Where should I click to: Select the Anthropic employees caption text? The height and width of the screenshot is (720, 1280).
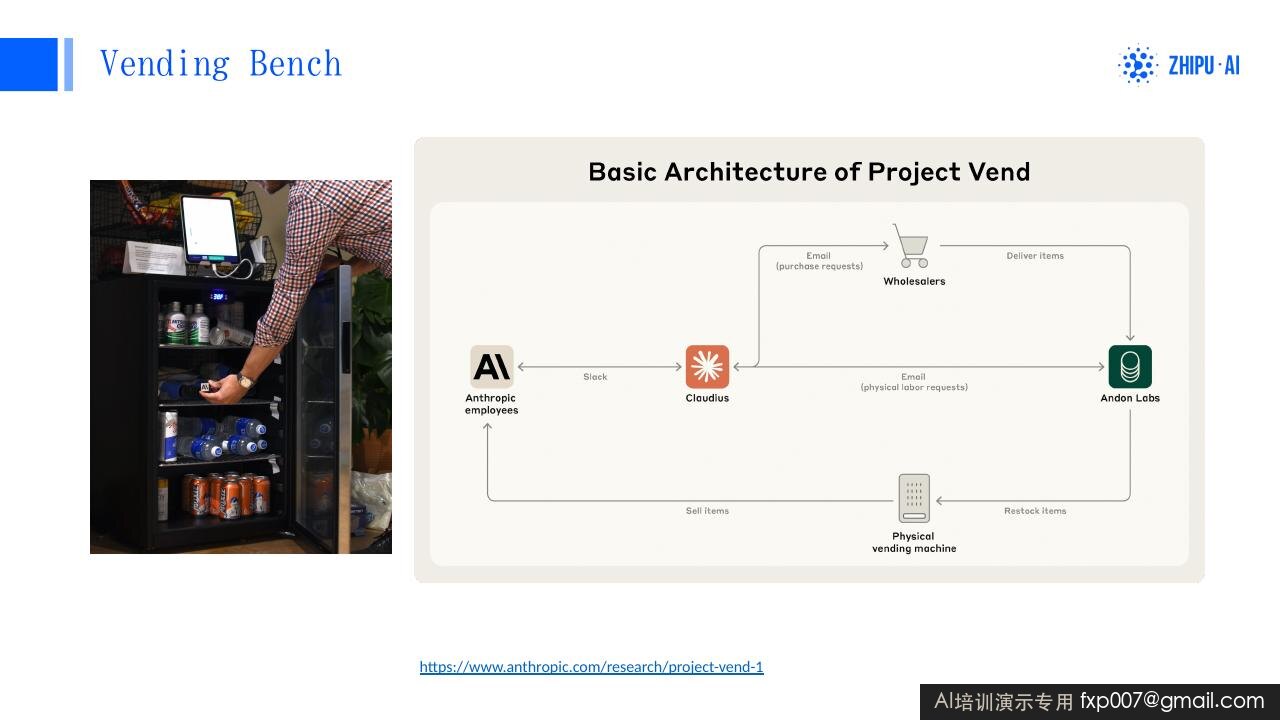[x=491, y=404]
